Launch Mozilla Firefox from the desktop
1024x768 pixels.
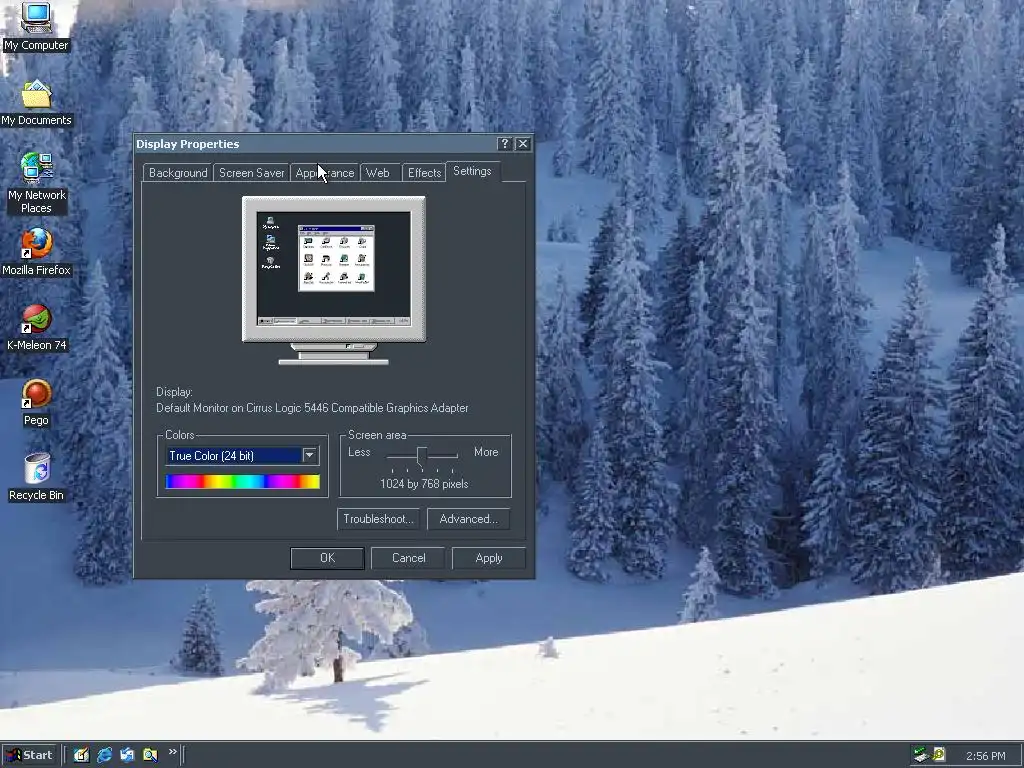click(x=36, y=252)
